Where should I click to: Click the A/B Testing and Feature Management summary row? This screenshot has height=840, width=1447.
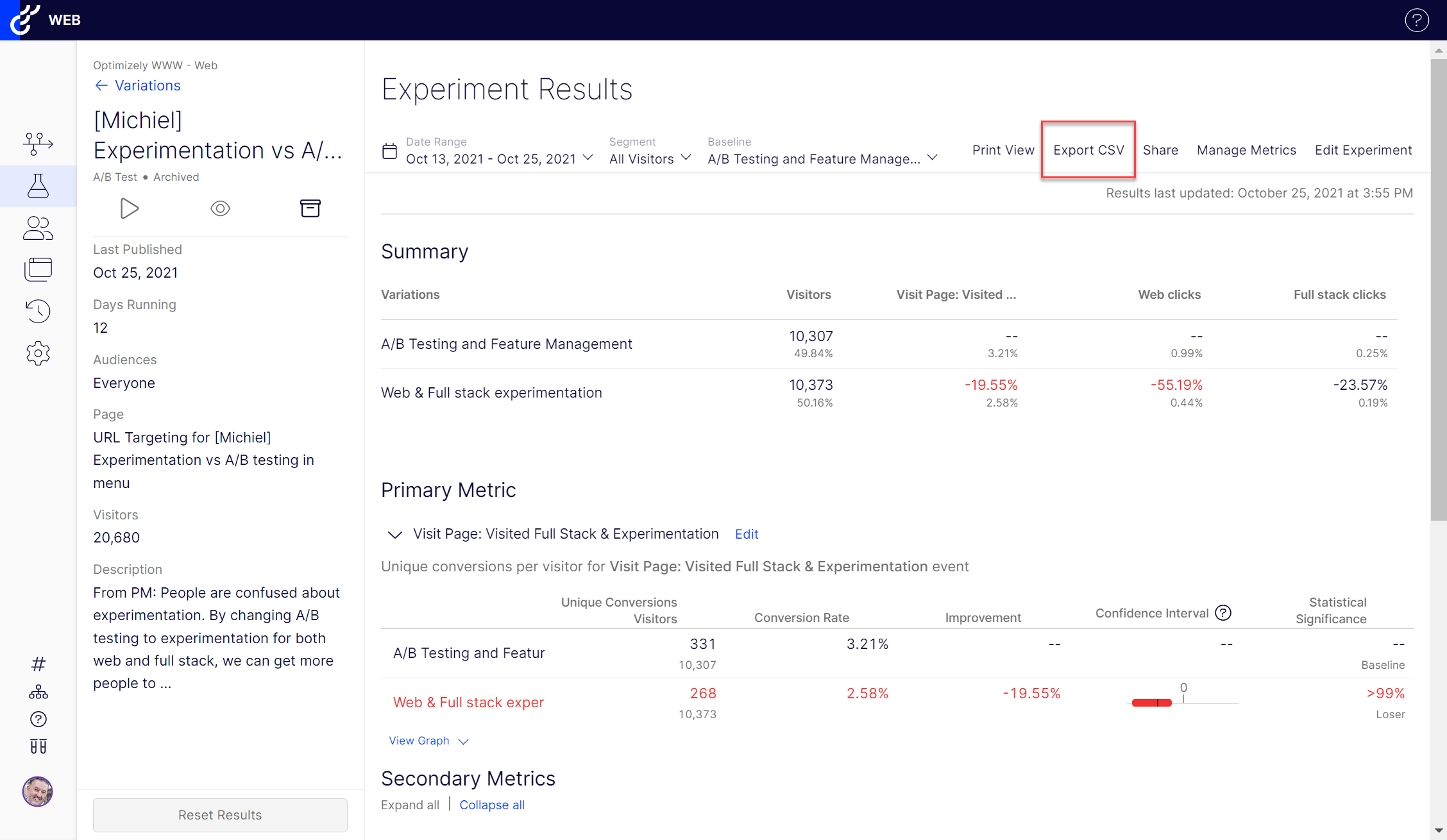(x=889, y=344)
